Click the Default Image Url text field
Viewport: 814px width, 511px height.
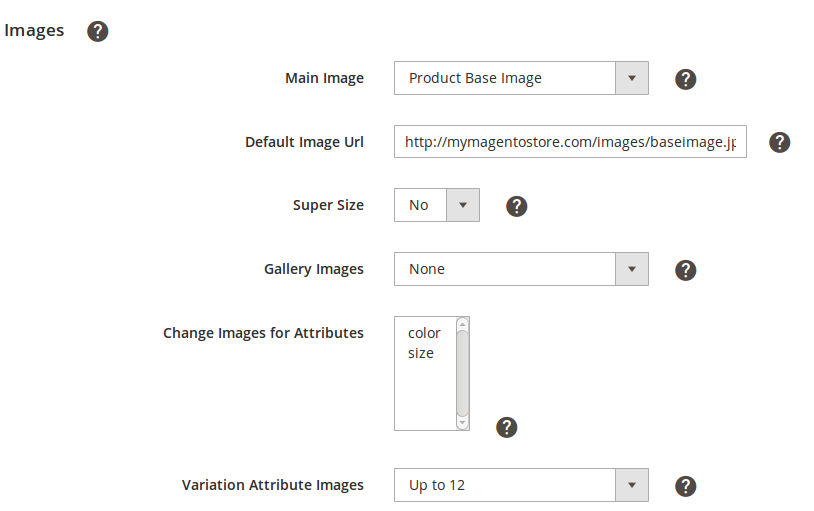(x=570, y=142)
